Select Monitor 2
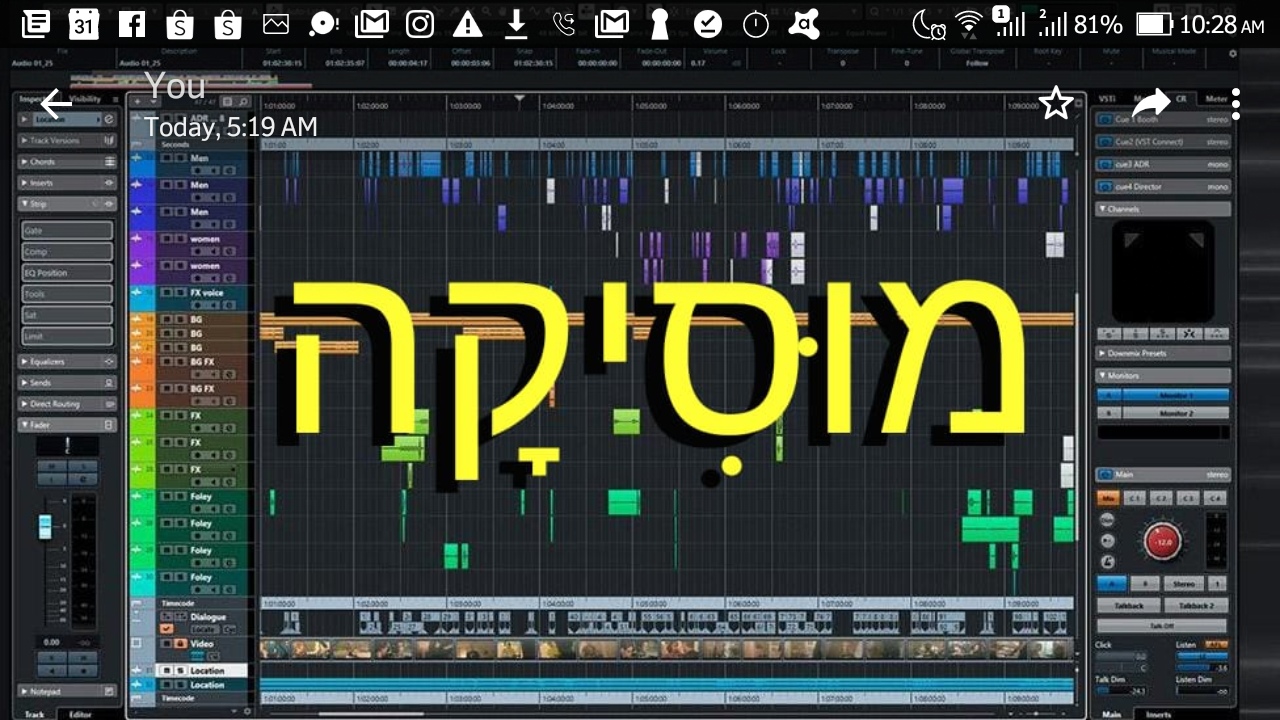 [x=1176, y=413]
